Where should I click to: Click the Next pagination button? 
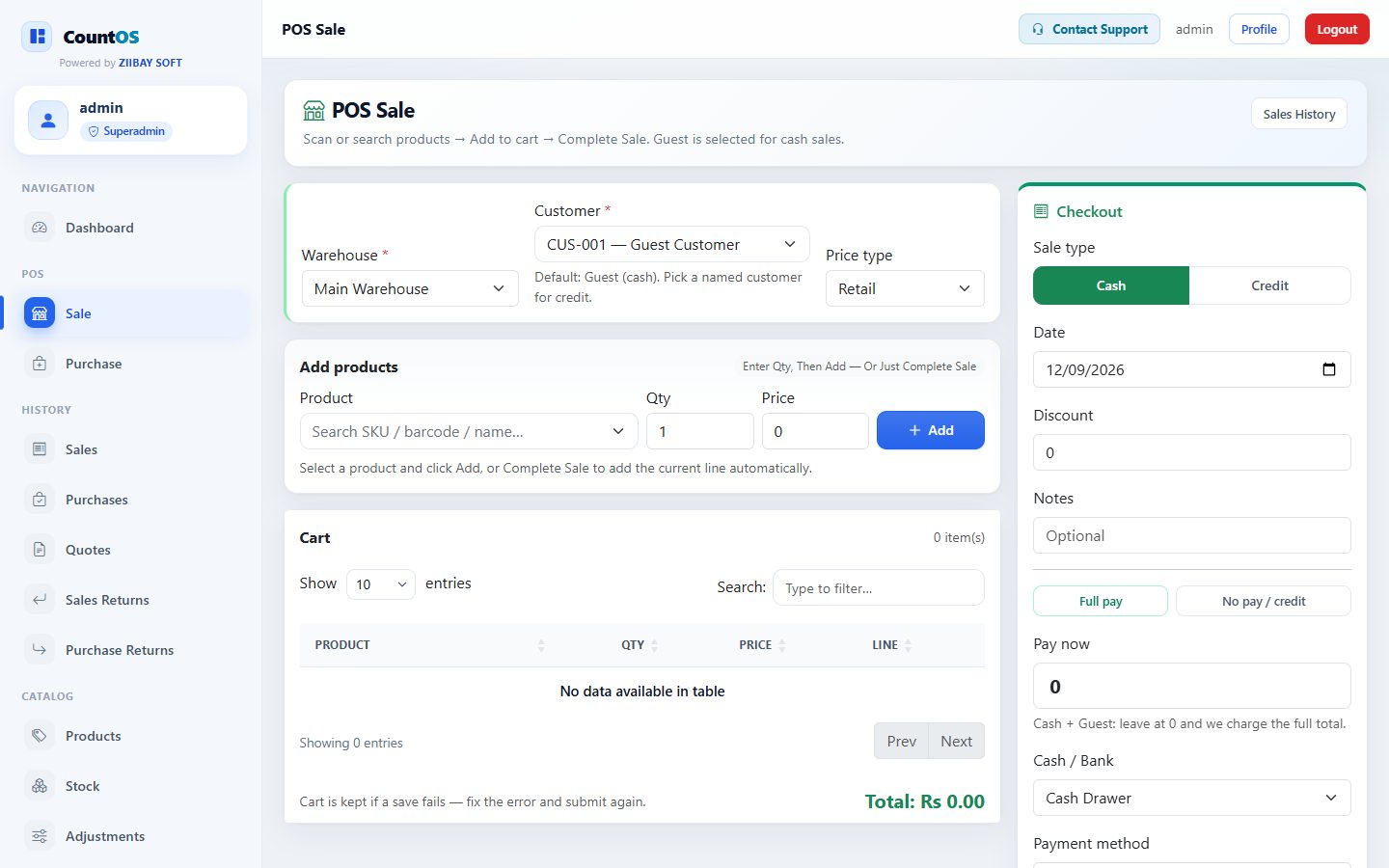coord(956,741)
